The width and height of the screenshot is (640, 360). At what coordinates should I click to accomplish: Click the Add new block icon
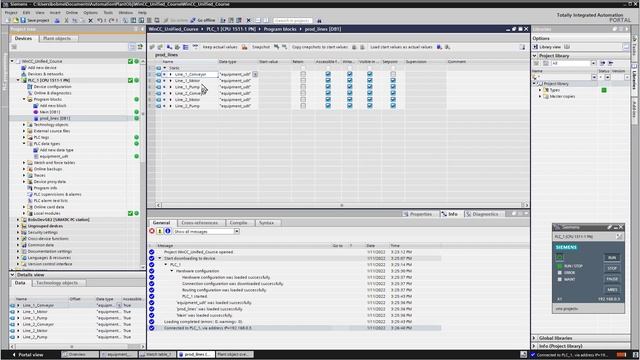pyautogui.click(x=36, y=106)
